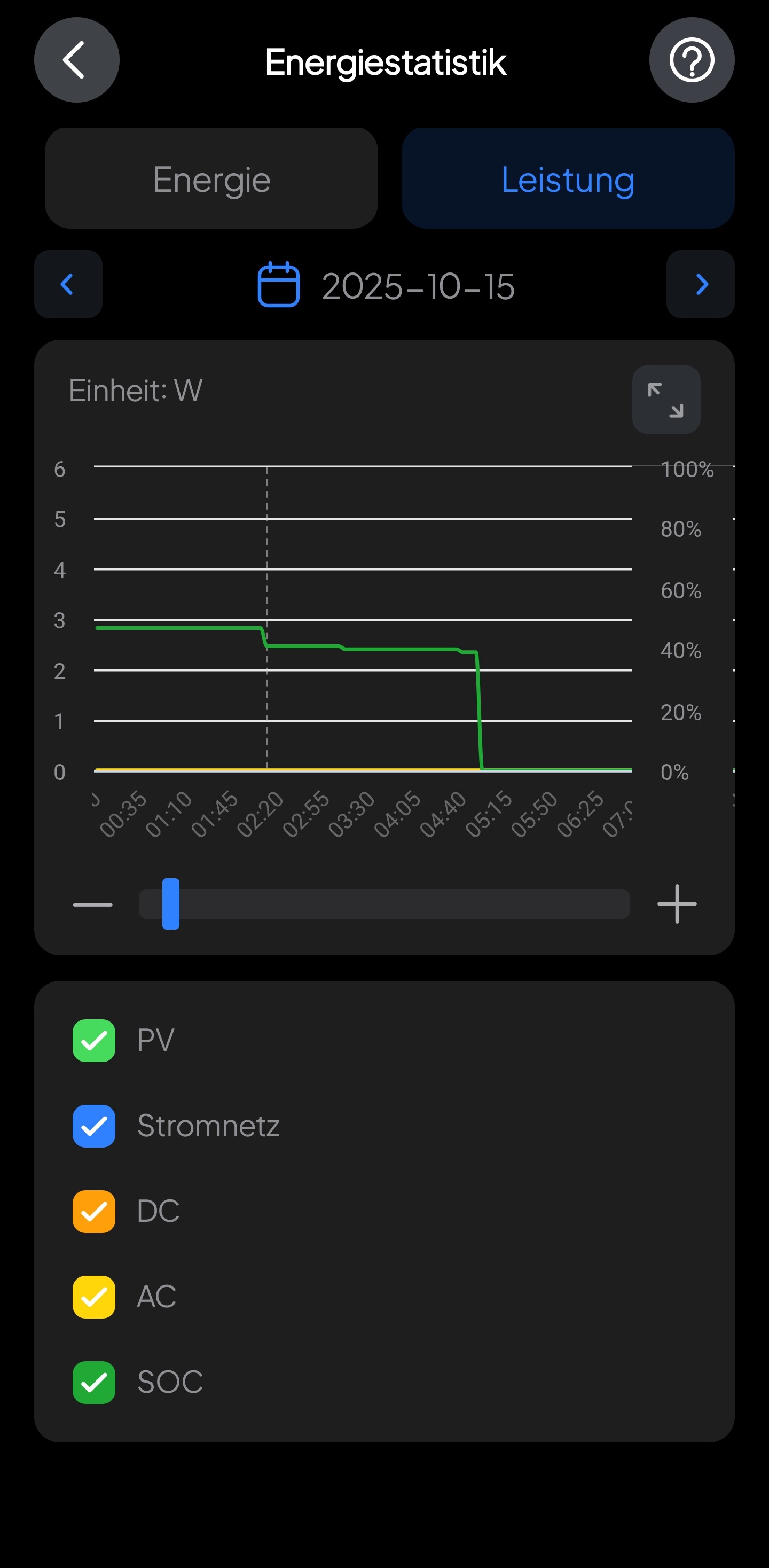The height and width of the screenshot is (1568, 769).
Task: Zoom out chart with minus icon
Action: coord(92,904)
